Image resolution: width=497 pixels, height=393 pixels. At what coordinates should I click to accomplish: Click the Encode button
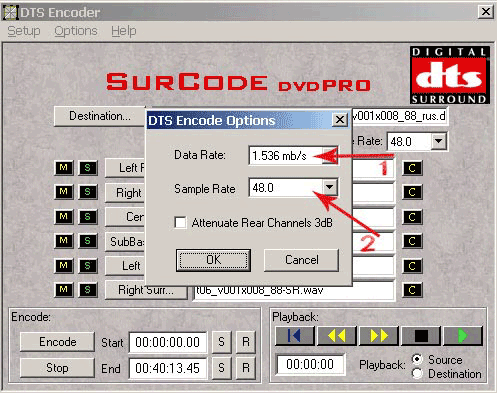pos(57,342)
